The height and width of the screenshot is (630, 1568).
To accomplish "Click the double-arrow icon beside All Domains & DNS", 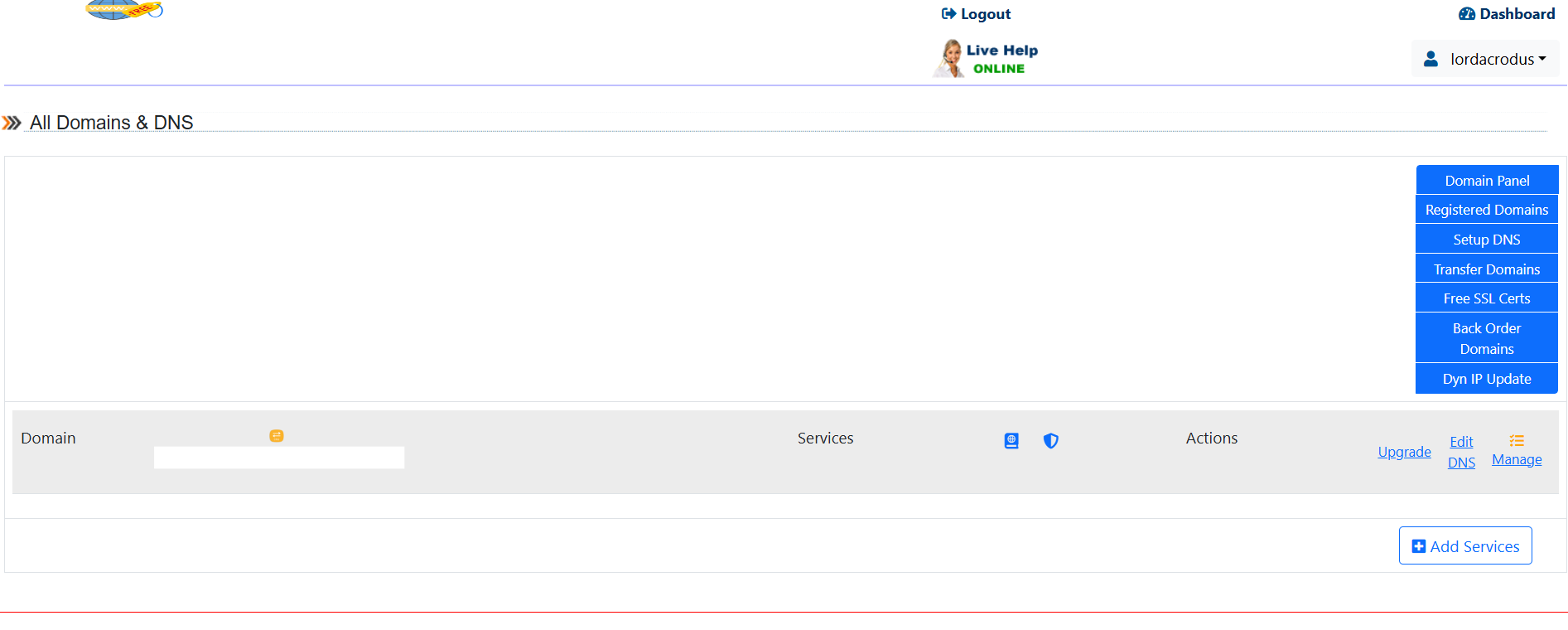I will pos(12,123).
